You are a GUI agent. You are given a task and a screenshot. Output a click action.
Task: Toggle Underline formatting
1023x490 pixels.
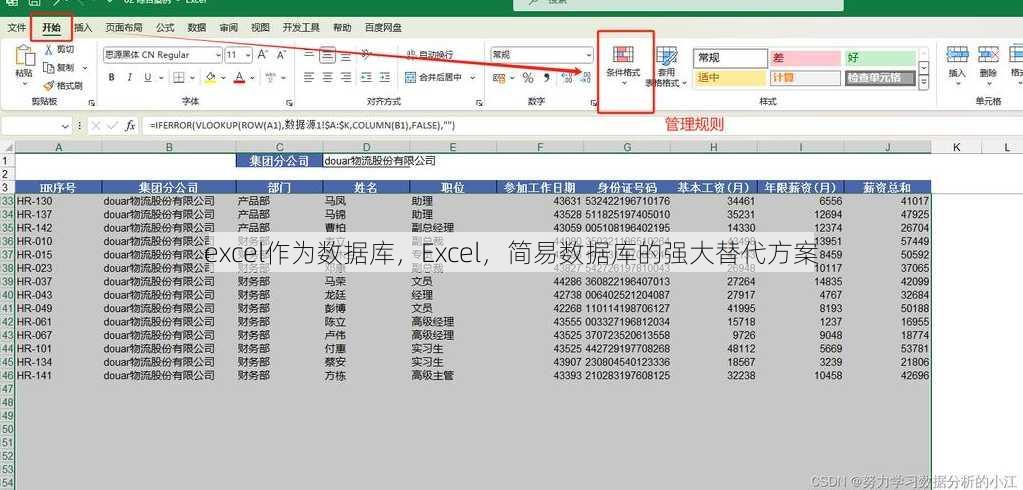tap(147, 78)
